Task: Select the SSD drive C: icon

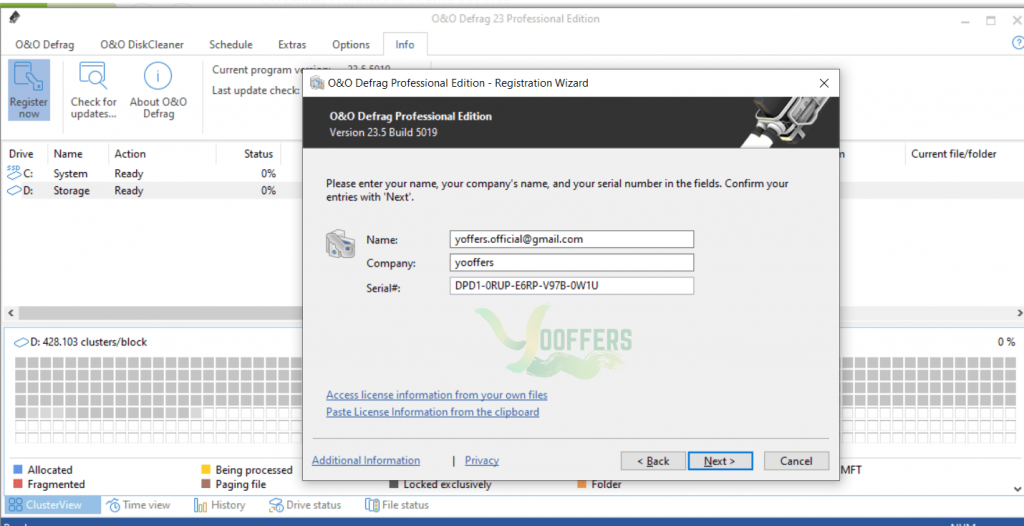Action: (14, 173)
